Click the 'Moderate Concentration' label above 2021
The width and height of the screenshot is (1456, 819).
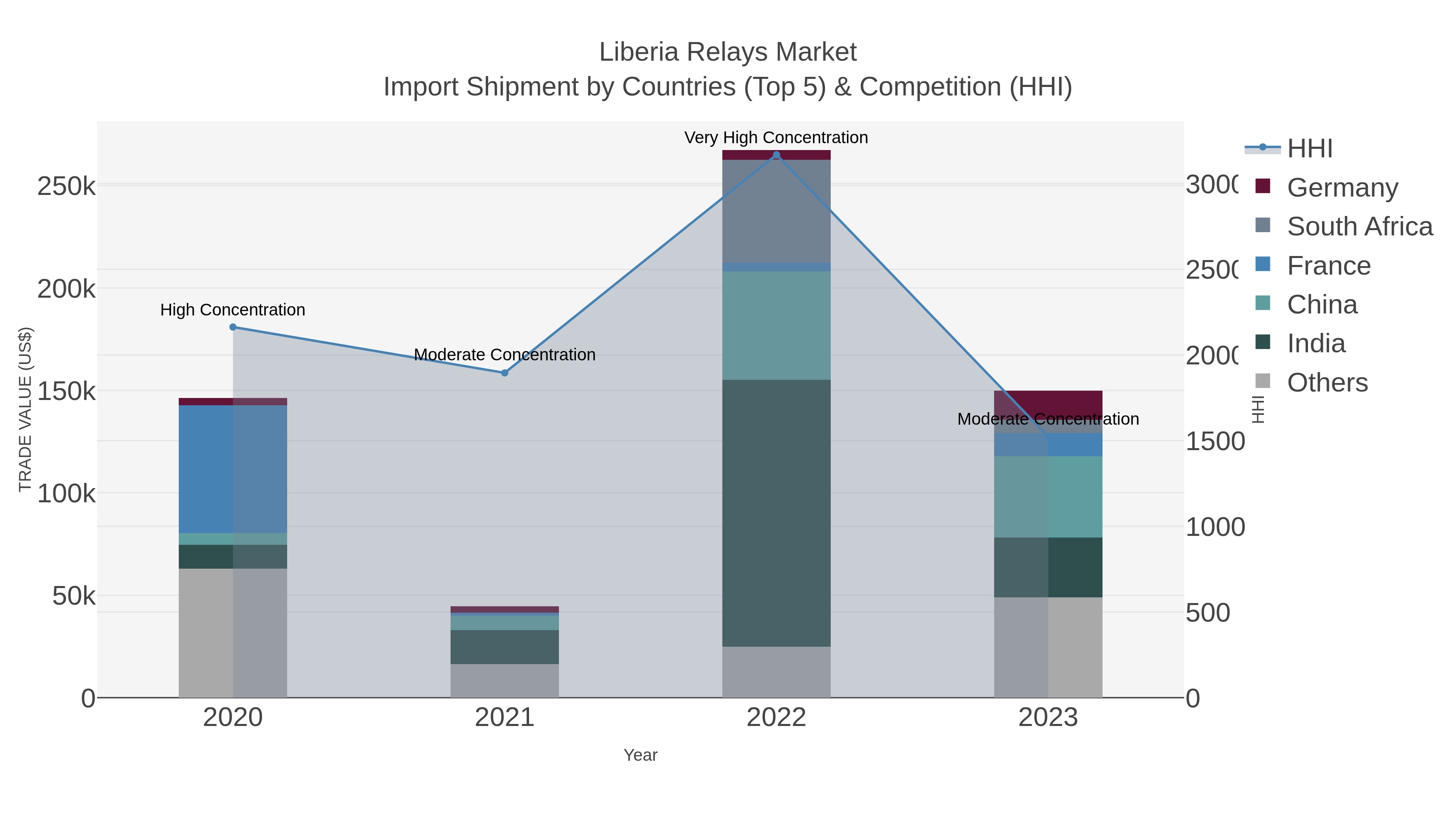(505, 354)
